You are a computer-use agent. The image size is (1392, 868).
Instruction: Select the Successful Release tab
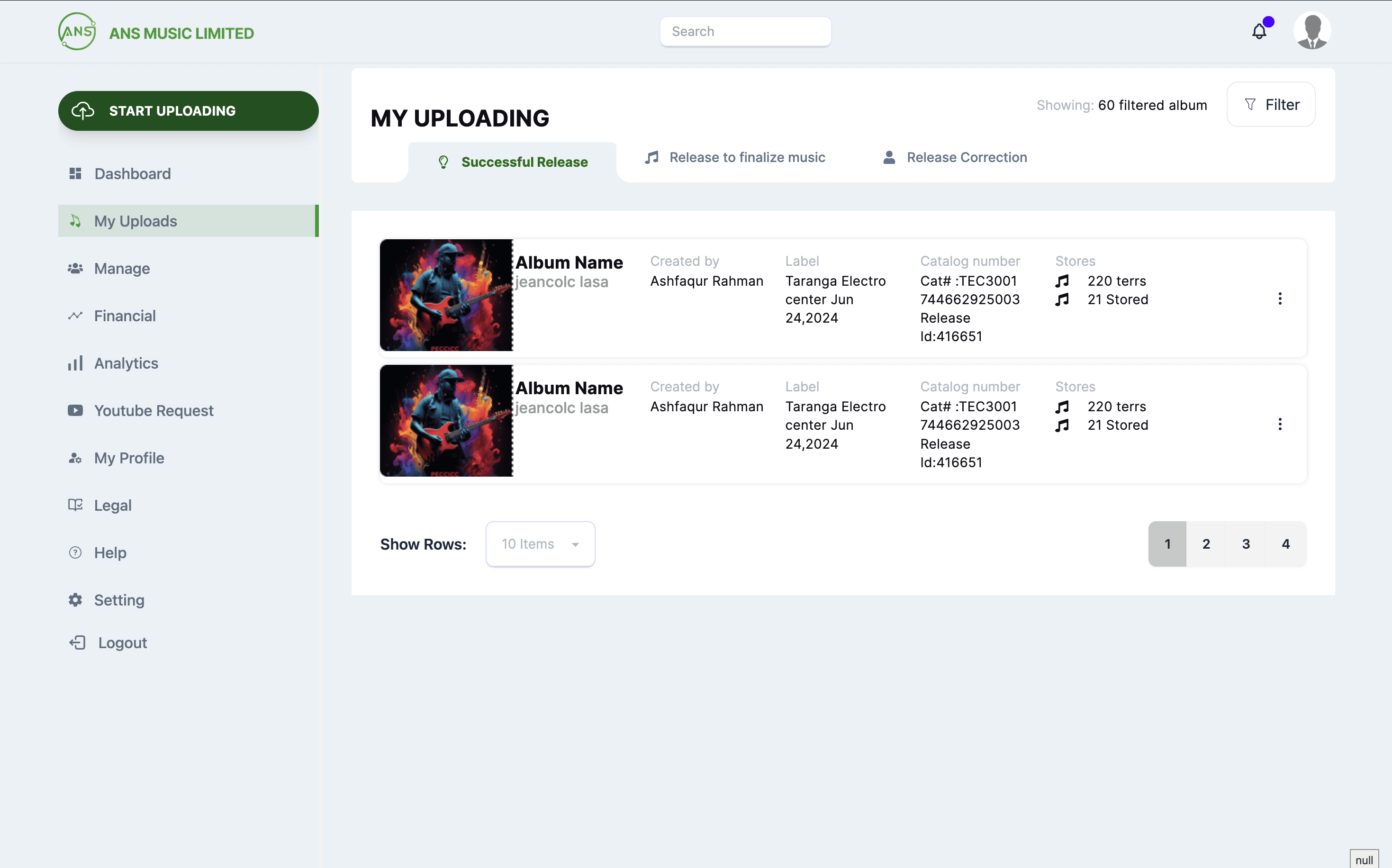pos(513,162)
